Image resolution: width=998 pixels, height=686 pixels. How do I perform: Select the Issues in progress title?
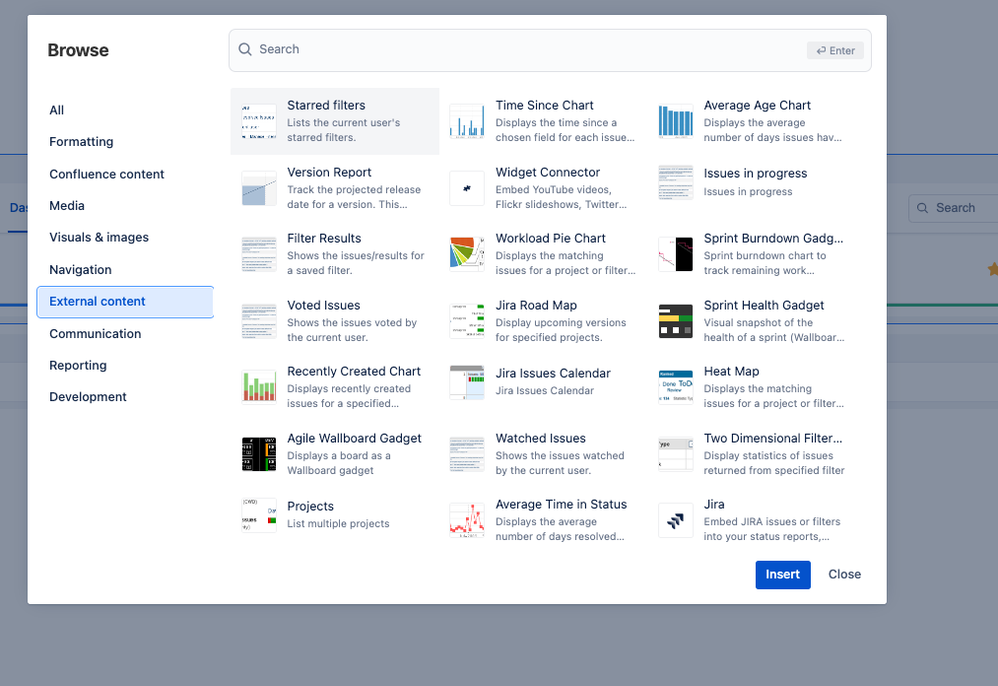755,174
